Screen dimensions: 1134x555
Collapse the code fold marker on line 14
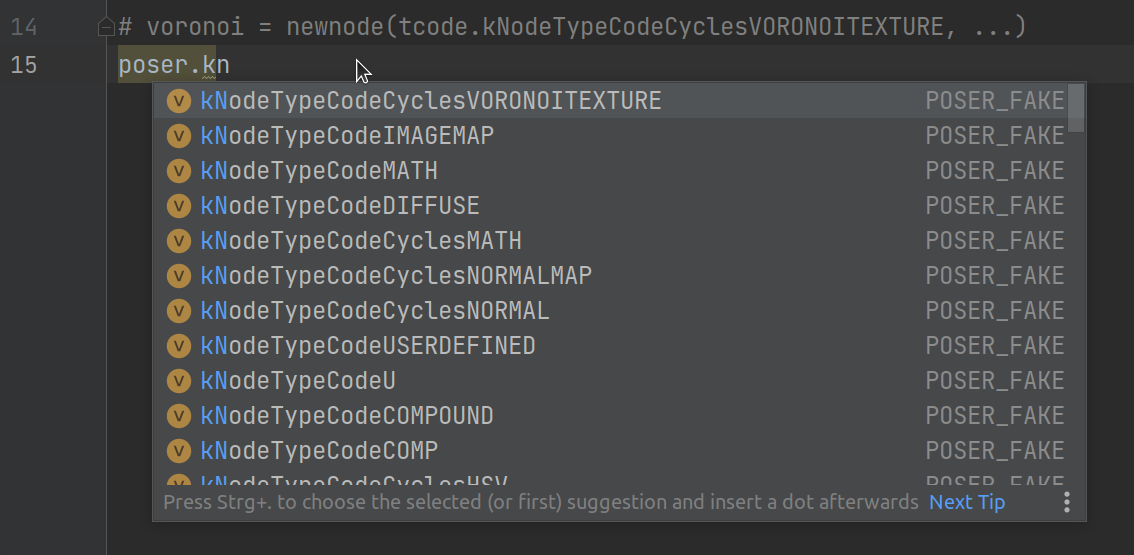coord(106,28)
